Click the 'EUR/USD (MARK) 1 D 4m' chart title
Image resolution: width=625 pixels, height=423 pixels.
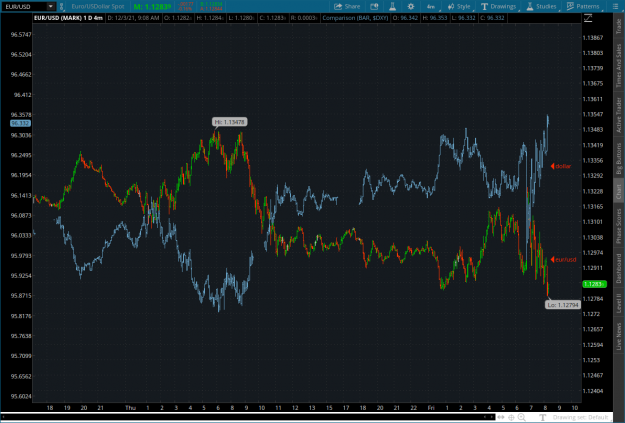click(69, 18)
